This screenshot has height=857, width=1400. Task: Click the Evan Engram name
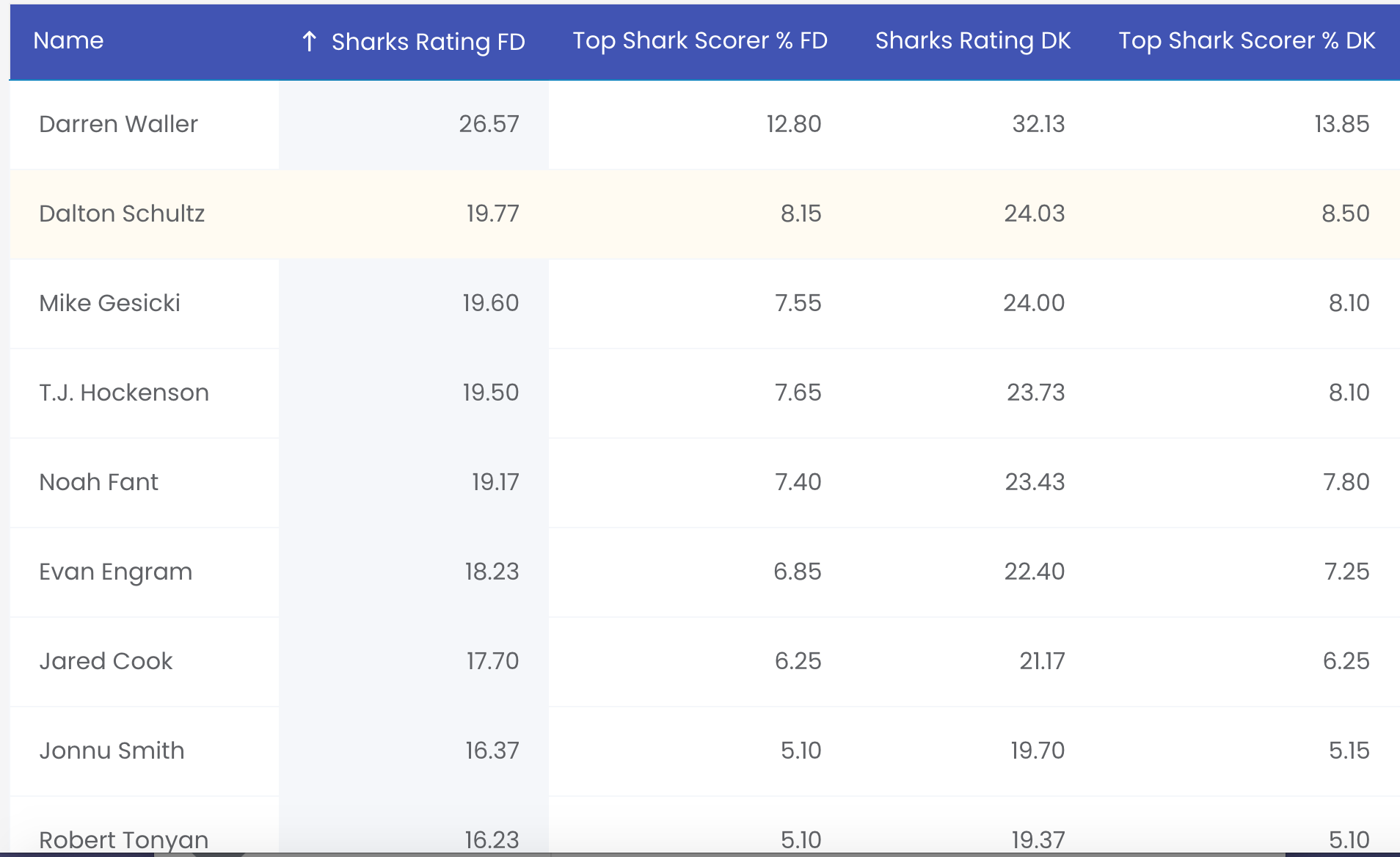pyautogui.click(x=115, y=572)
